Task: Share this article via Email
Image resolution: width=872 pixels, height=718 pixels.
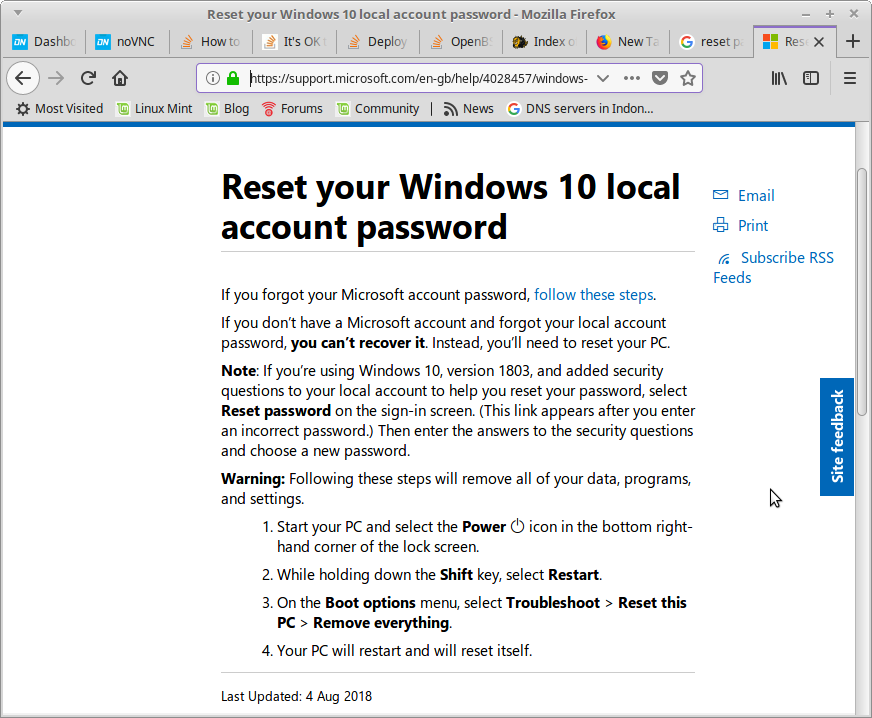Action: coord(744,196)
